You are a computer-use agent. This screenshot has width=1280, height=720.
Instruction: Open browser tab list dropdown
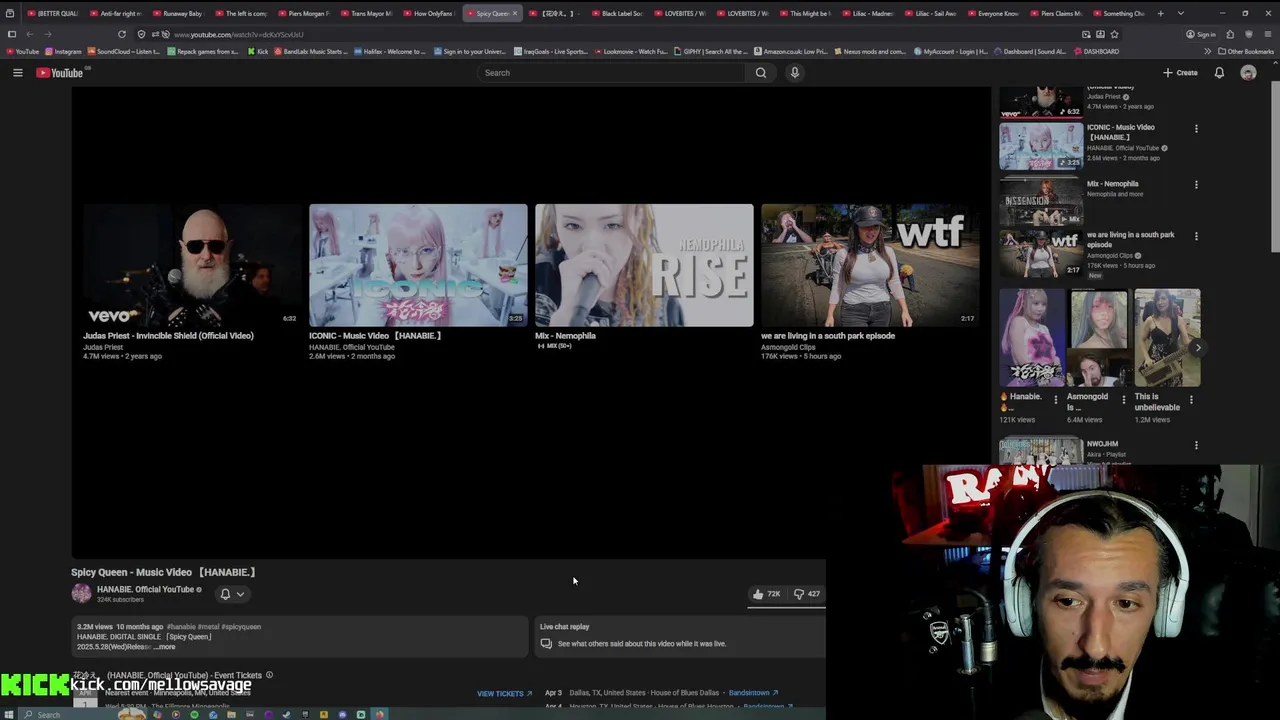pos(1181,13)
